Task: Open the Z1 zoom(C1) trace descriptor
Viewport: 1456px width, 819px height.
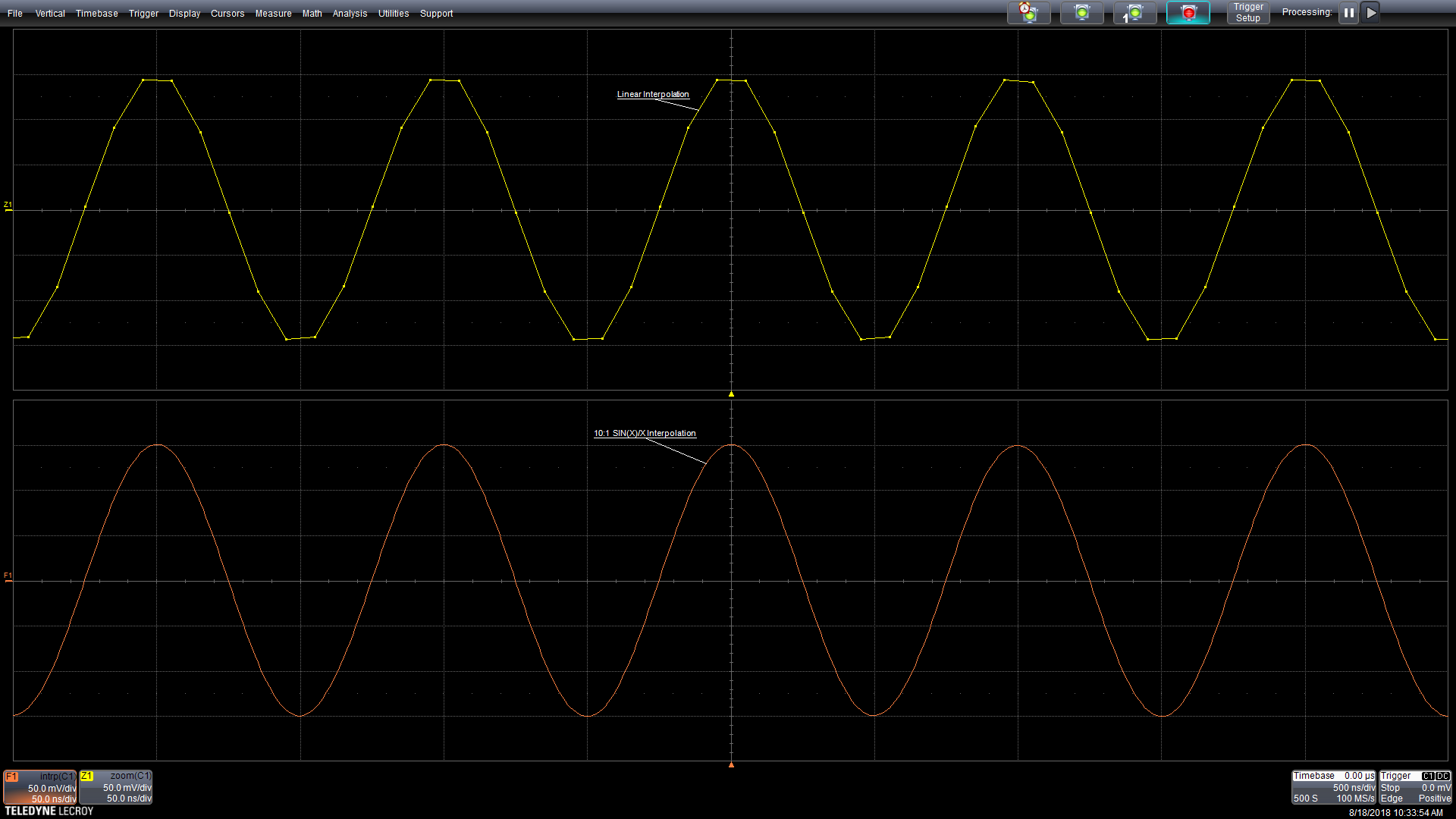Action: point(116,787)
